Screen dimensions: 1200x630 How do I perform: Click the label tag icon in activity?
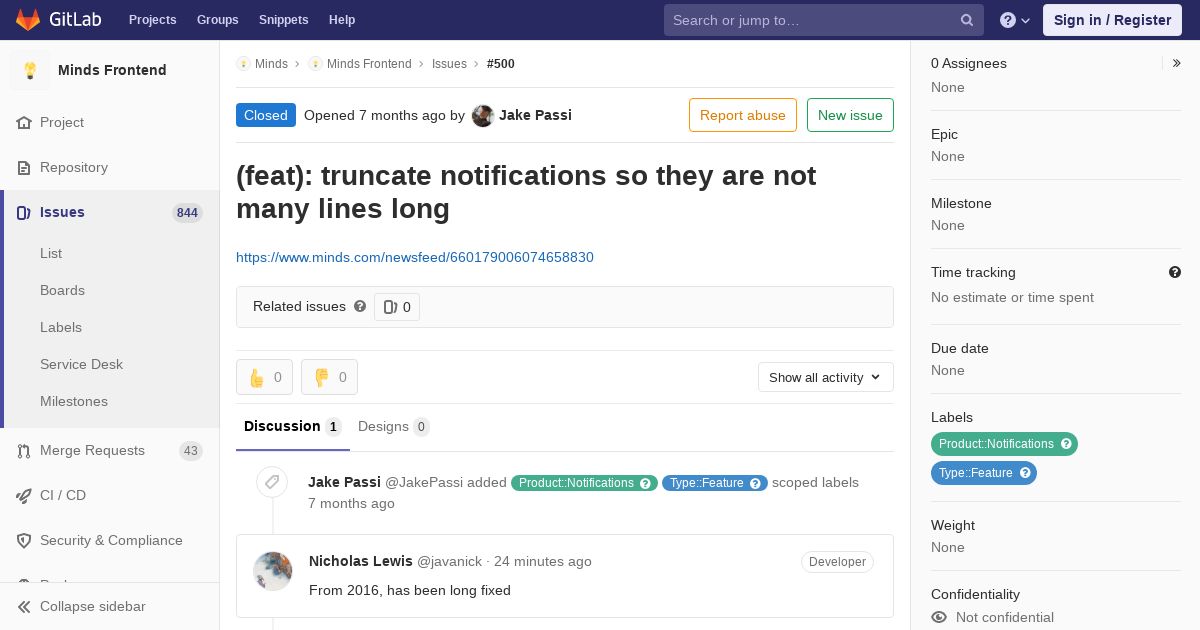click(272, 482)
